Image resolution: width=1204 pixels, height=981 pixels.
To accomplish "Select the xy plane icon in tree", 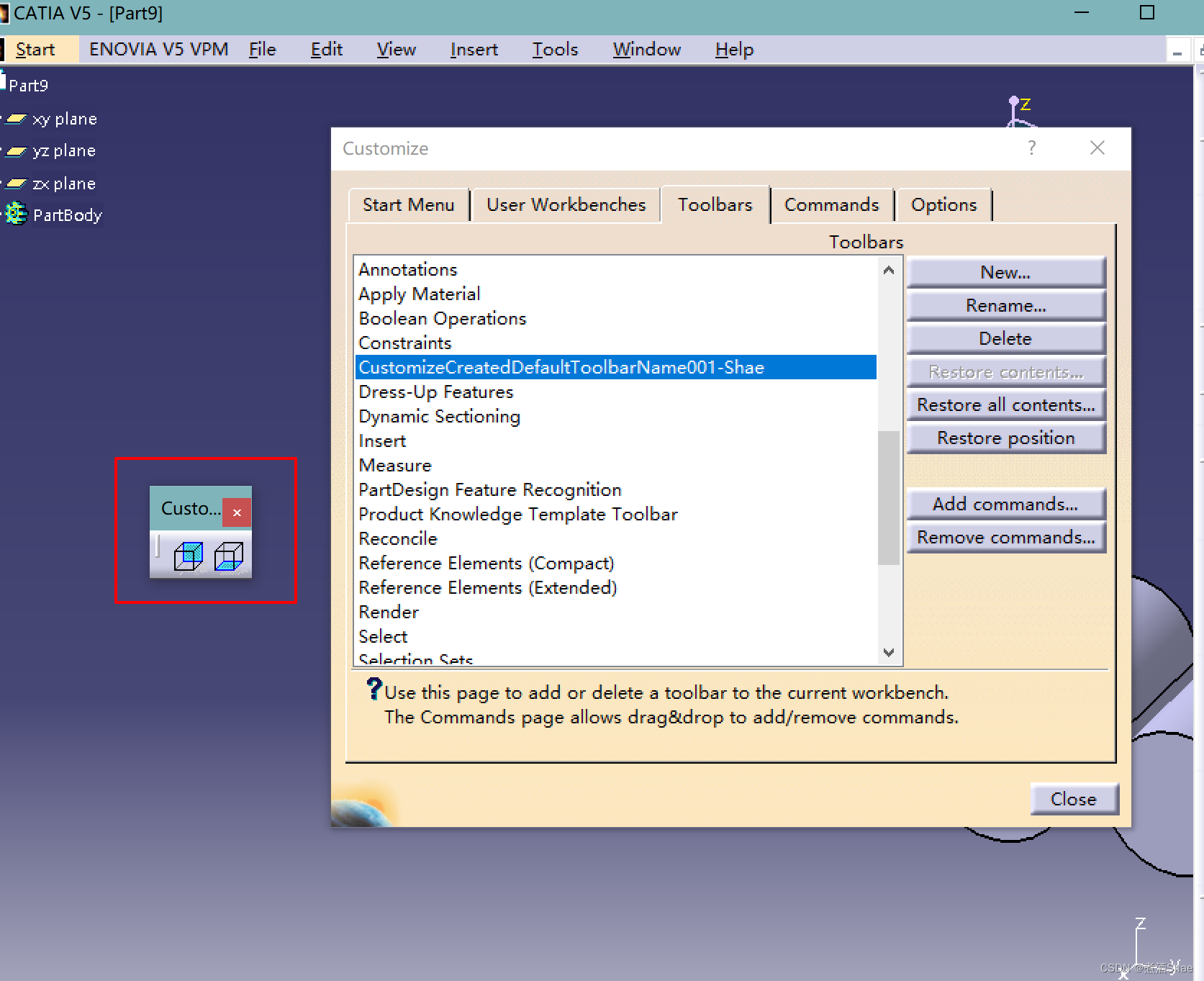I will click(17, 119).
